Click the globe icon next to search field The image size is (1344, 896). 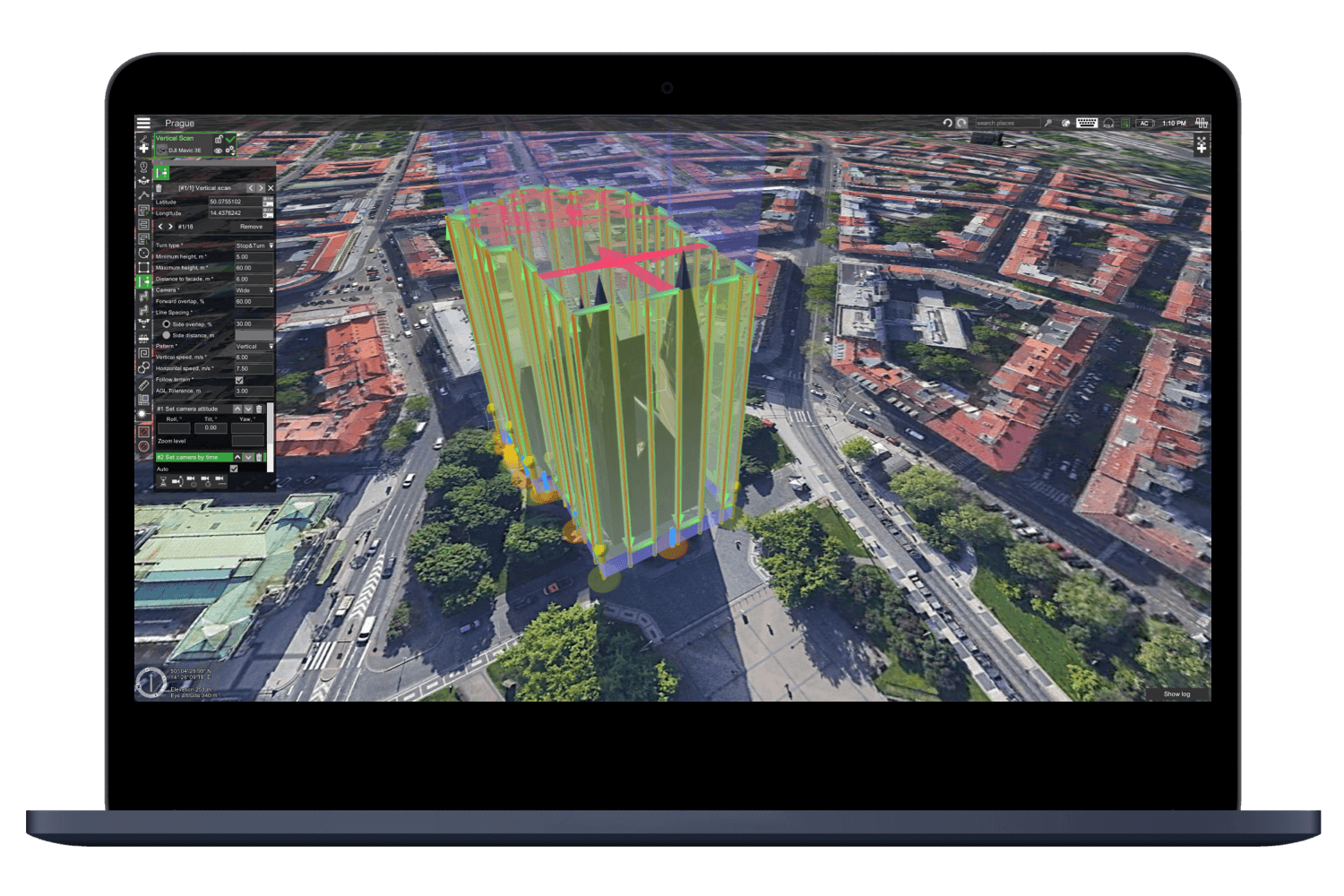point(1065,123)
